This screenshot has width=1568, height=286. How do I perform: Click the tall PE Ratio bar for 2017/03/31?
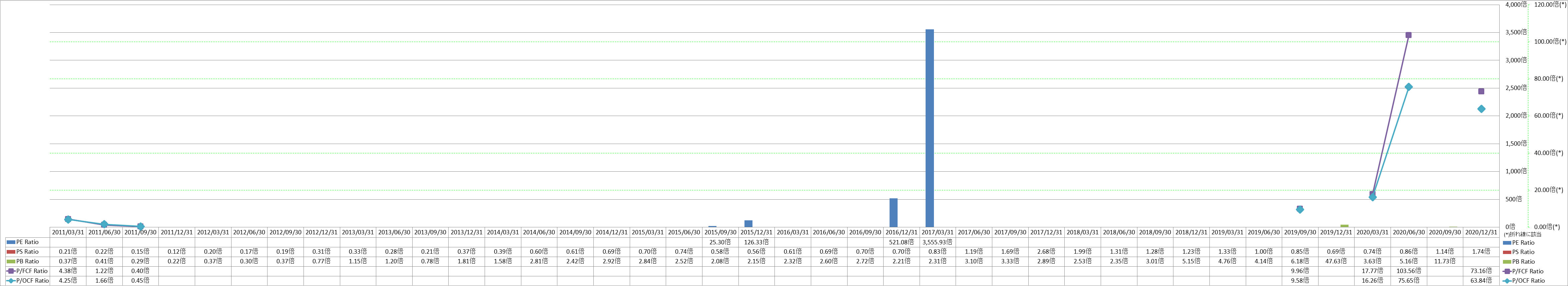point(930,128)
